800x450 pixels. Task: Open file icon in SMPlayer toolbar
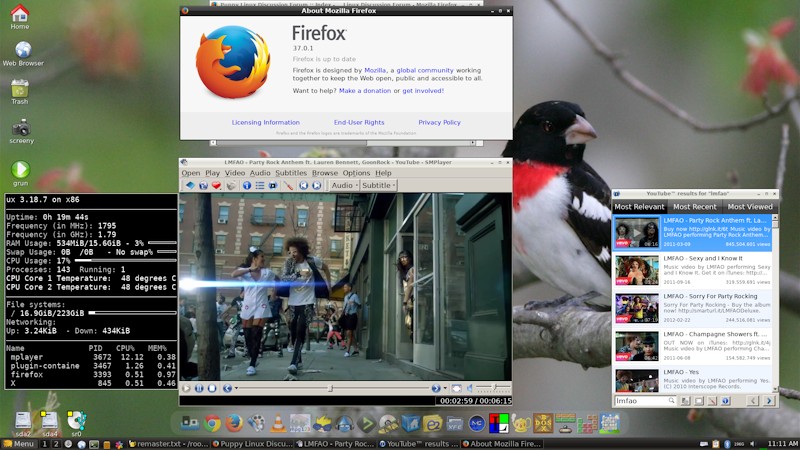tap(190, 186)
